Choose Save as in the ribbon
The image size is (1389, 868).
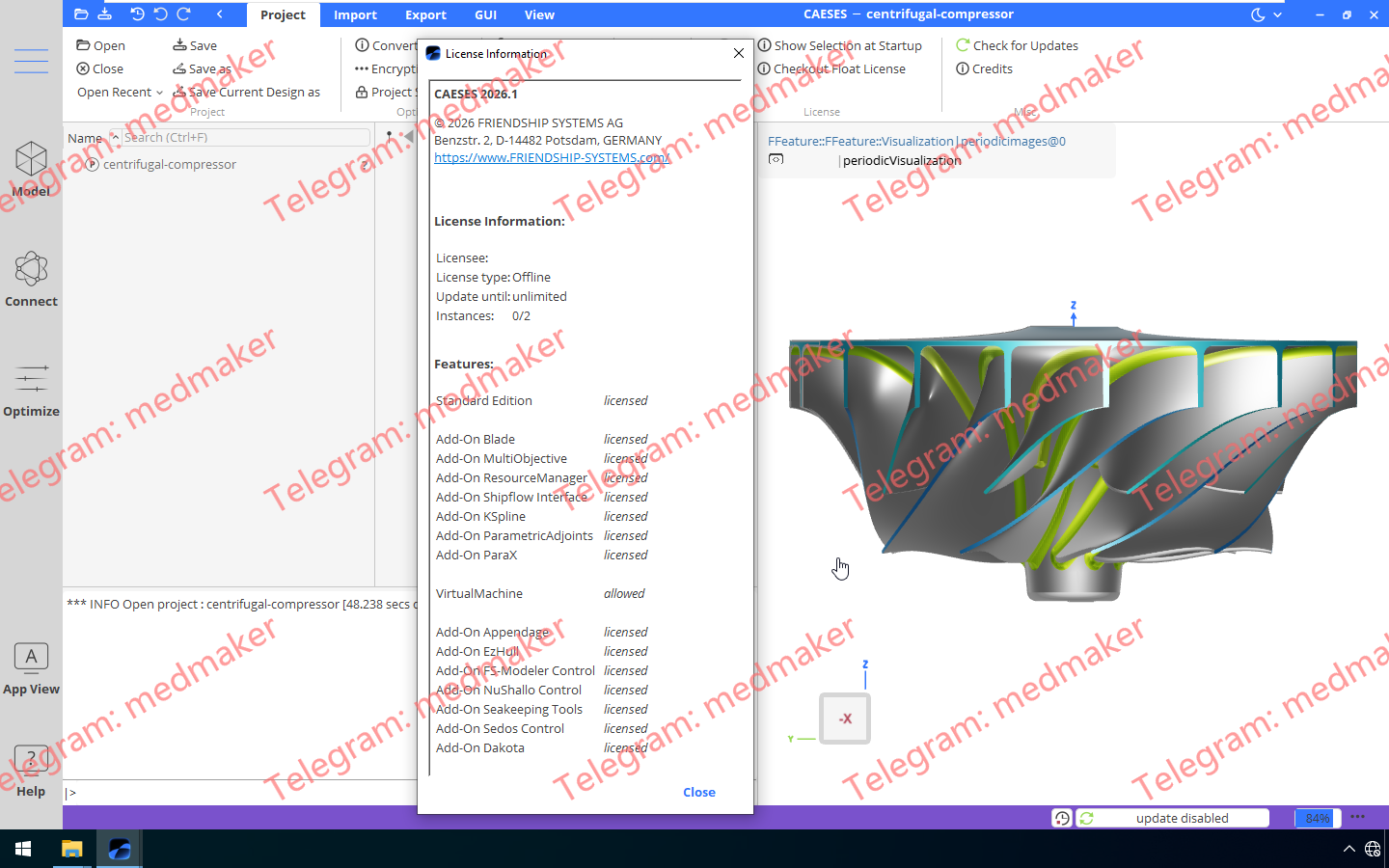202,68
